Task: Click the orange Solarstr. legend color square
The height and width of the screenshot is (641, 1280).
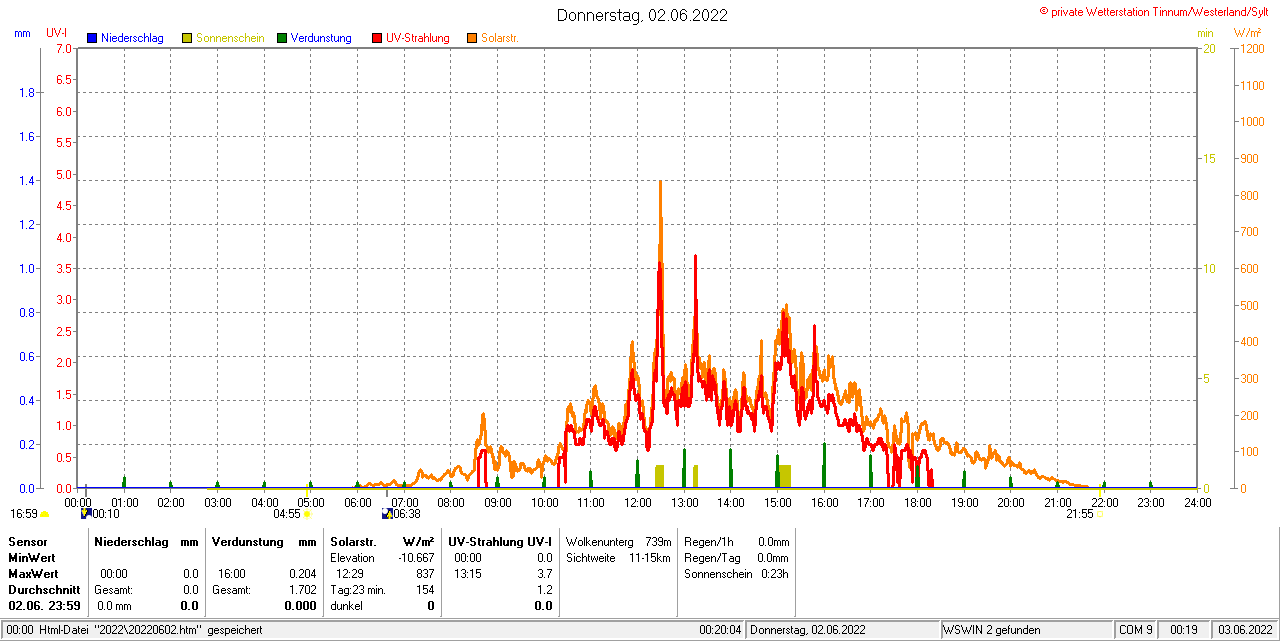Action: click(472, 38)
